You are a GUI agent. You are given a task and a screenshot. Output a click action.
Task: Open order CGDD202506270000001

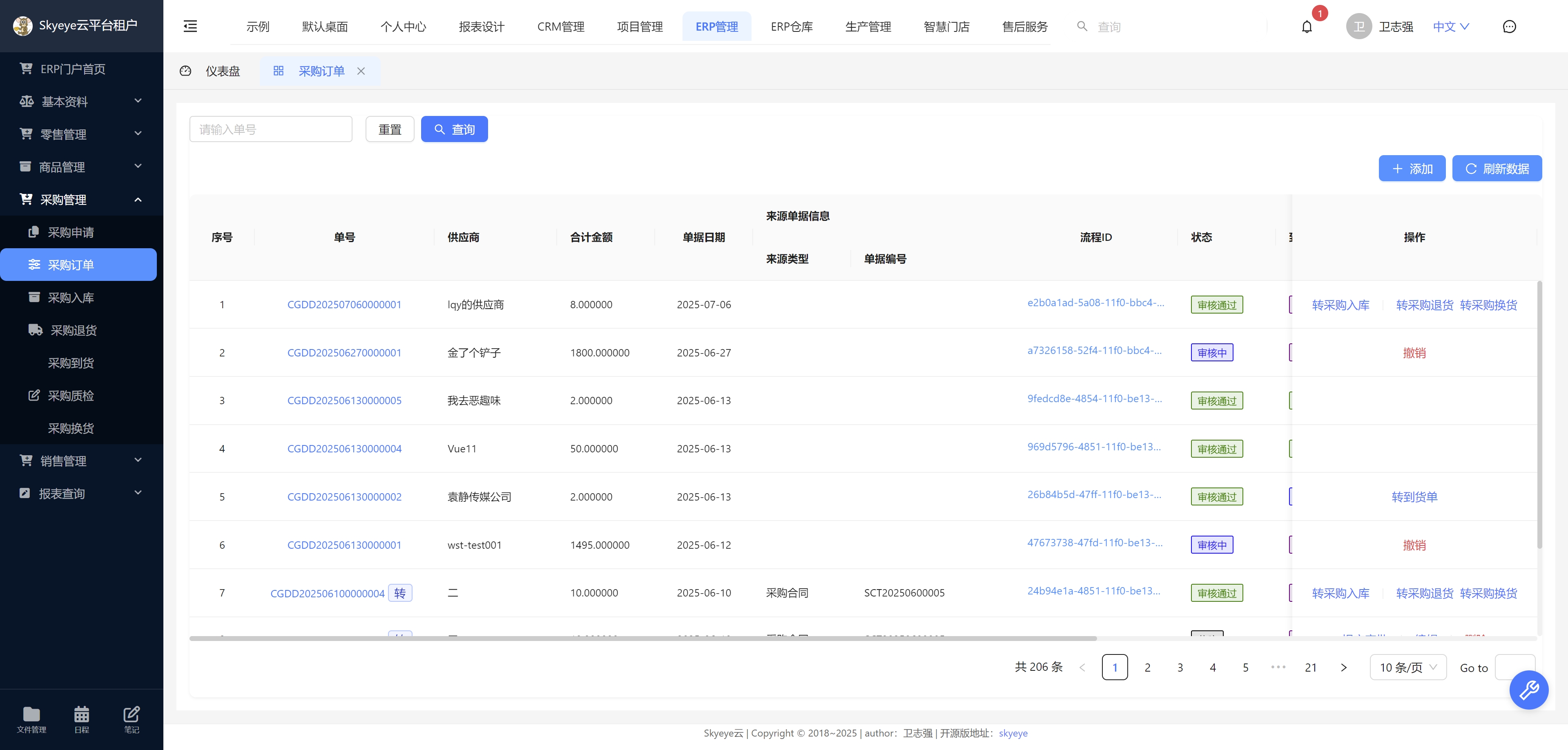coord(344,353)
